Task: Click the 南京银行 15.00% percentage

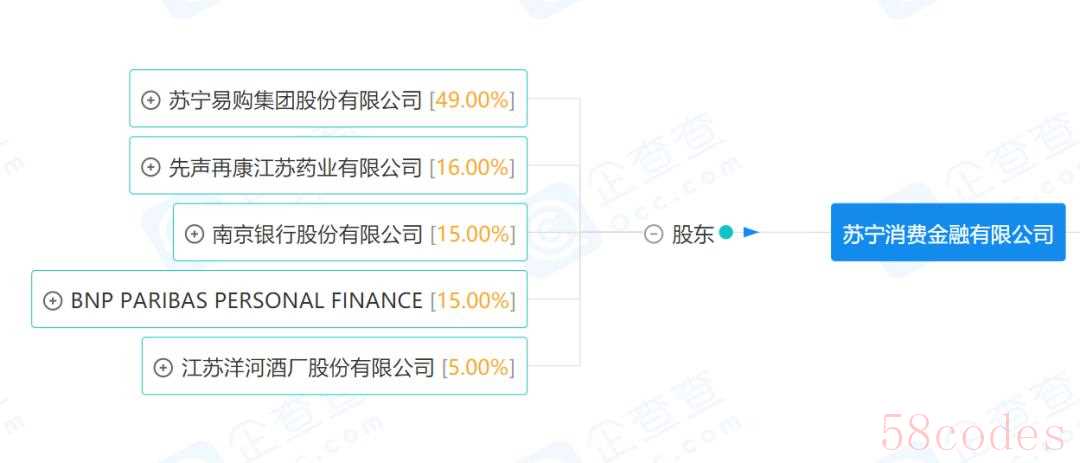Action: pyautogui.click(x=472, y=234)
